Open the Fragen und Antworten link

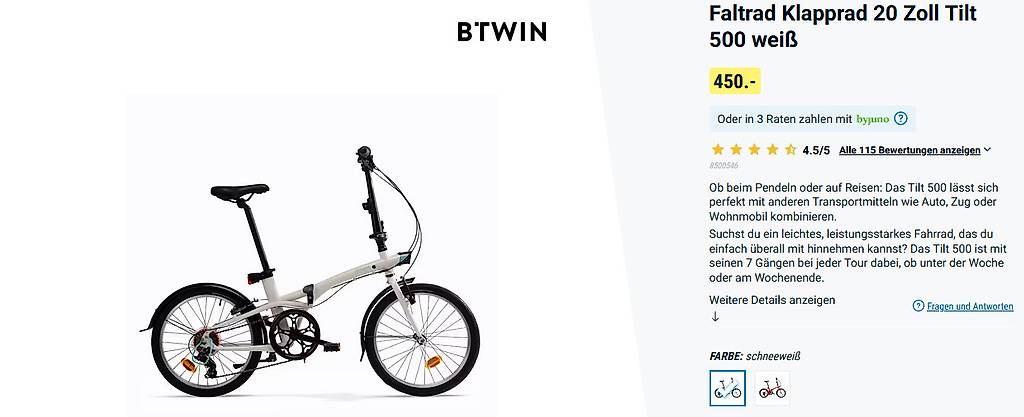click(x=969, y=306)
